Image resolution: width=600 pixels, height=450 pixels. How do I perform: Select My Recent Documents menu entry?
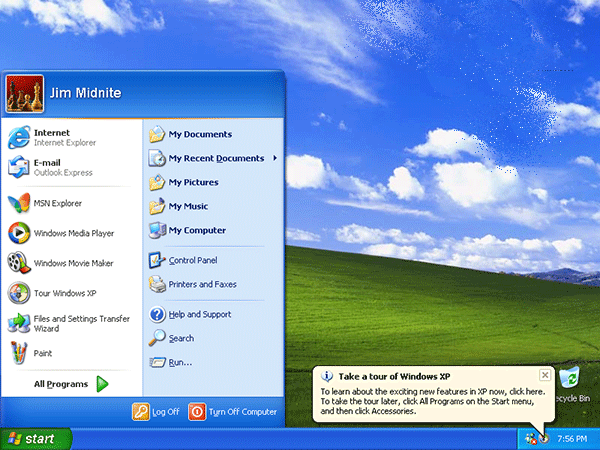tap(213, 158)
